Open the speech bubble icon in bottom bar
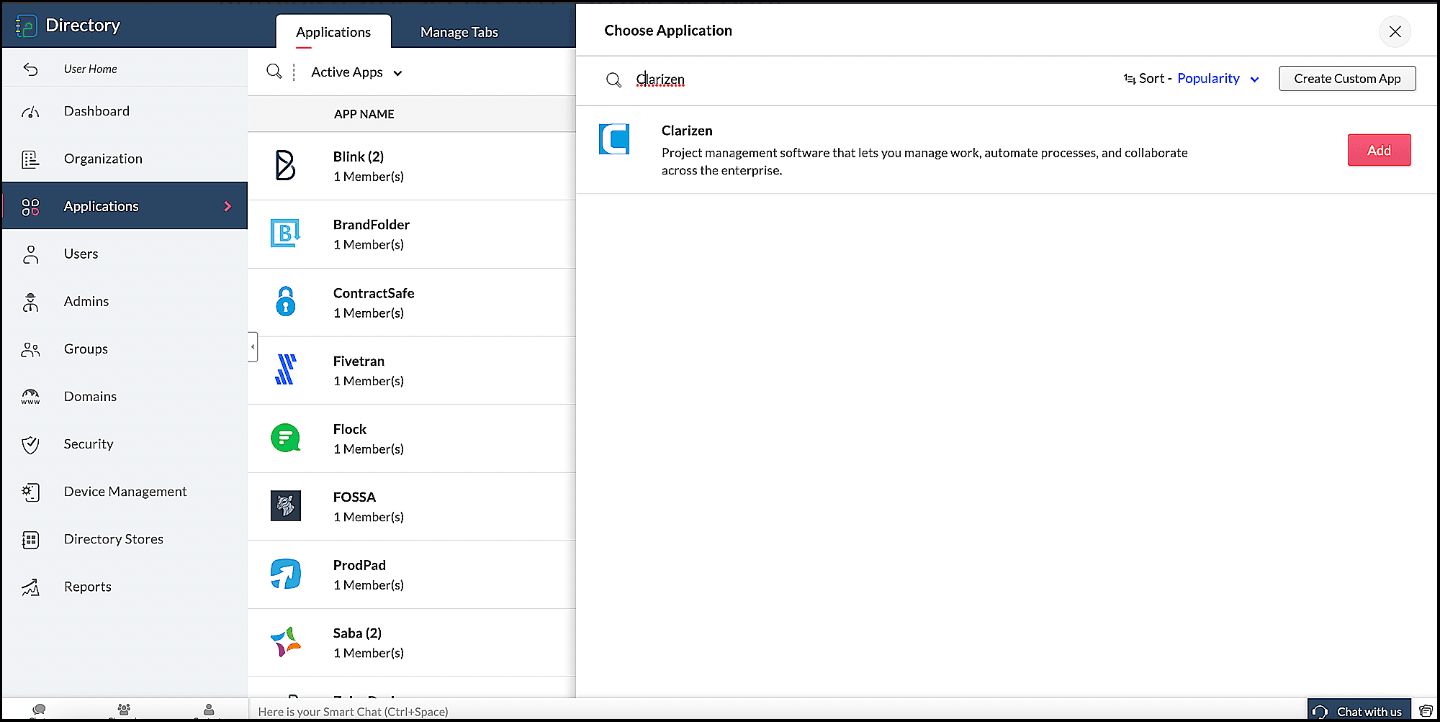 (x=39, y=710)
